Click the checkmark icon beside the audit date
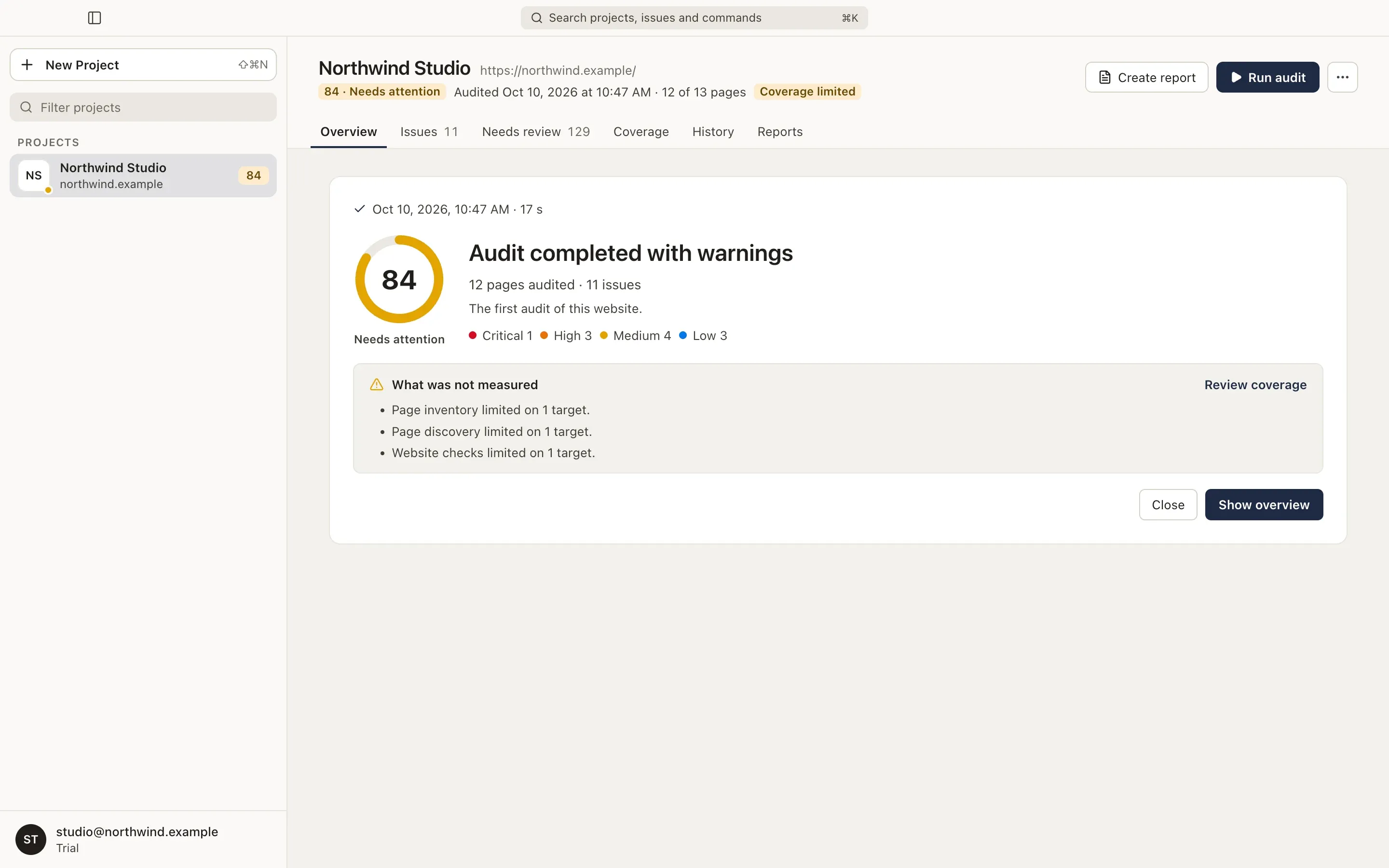Image resolution: width=1389 pixels, height=868 pixels. click(x=360, y=209)
